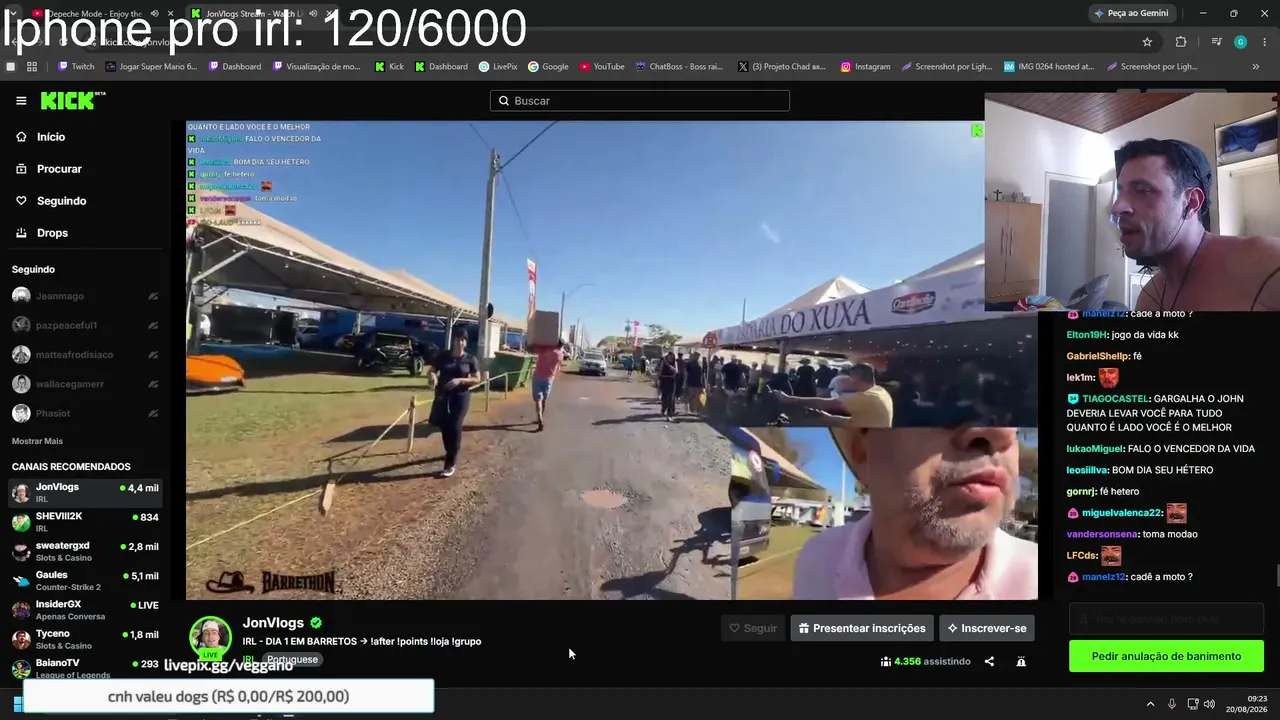Image resolution: width=1280 pixels, height=720 pixels.
Task: Focus the Buscar search field
Action: [640, 101]
